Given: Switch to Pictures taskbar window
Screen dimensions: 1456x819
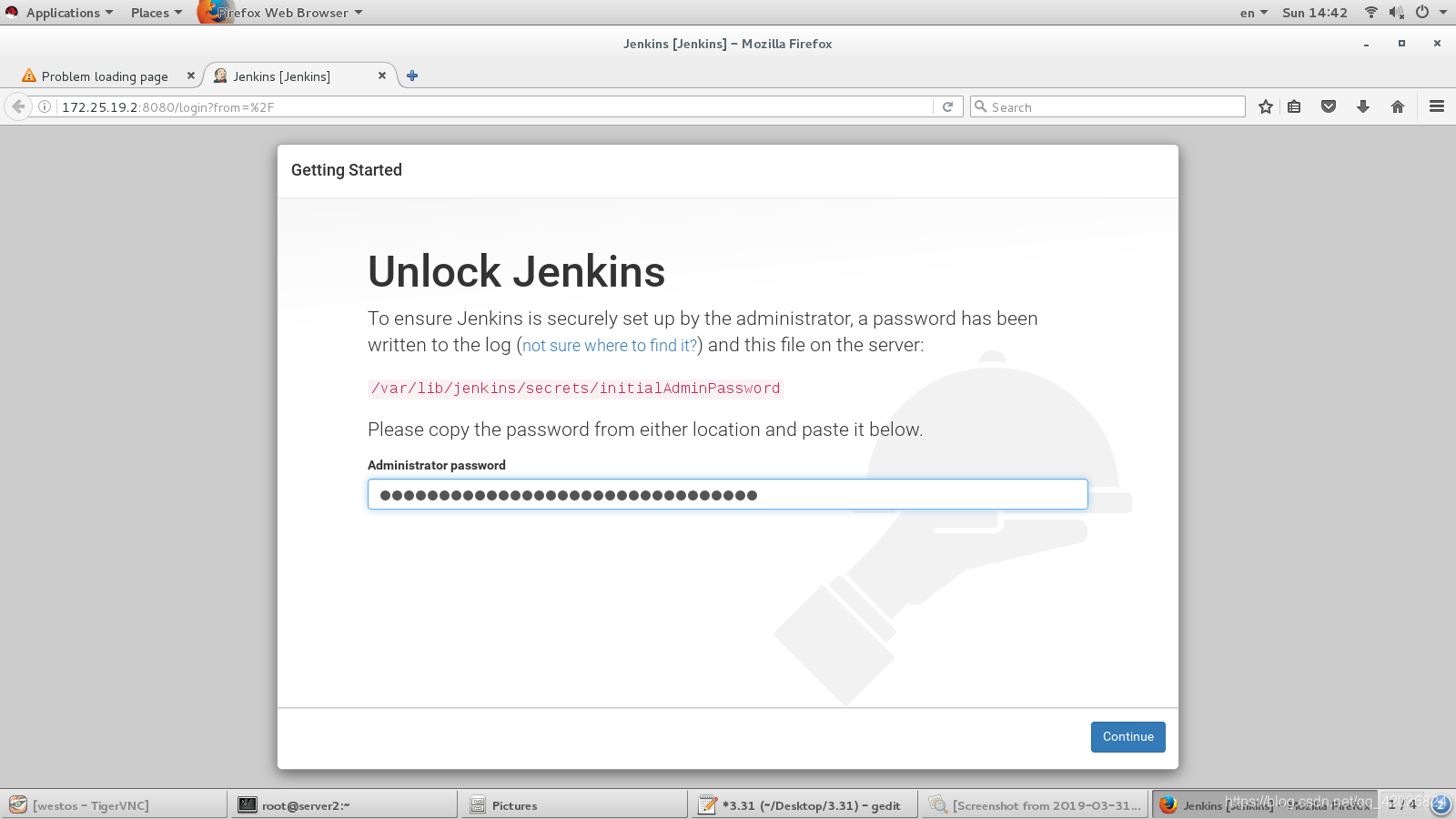Looking at the screenshot, I should (x=574, y=804).
